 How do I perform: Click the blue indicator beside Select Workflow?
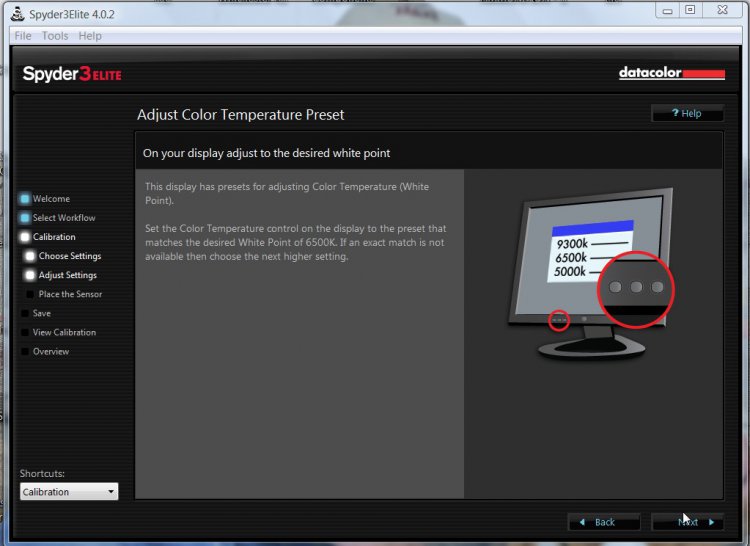pos(24,218)
